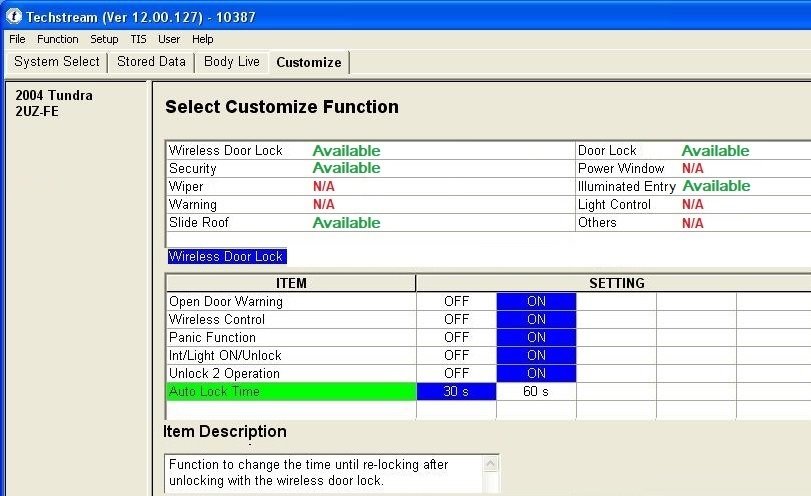
Task: Select the Int/Light ON/Unlock item
Action: coord(291,355)
